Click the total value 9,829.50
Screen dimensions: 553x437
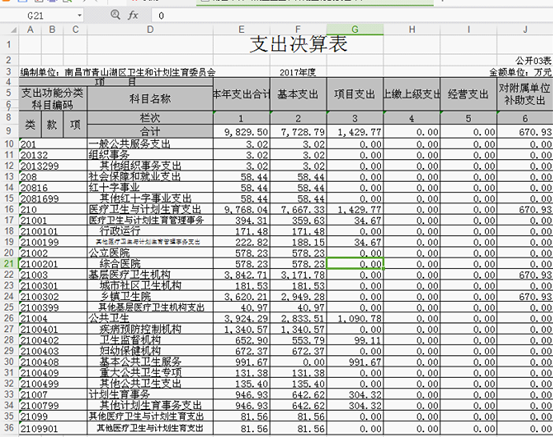pyautogui.click(x=241, y=132)
